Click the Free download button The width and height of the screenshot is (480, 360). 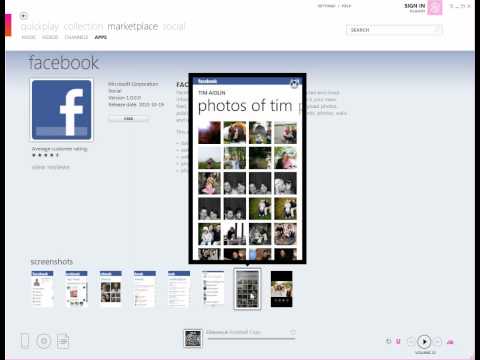coord(128,119)
